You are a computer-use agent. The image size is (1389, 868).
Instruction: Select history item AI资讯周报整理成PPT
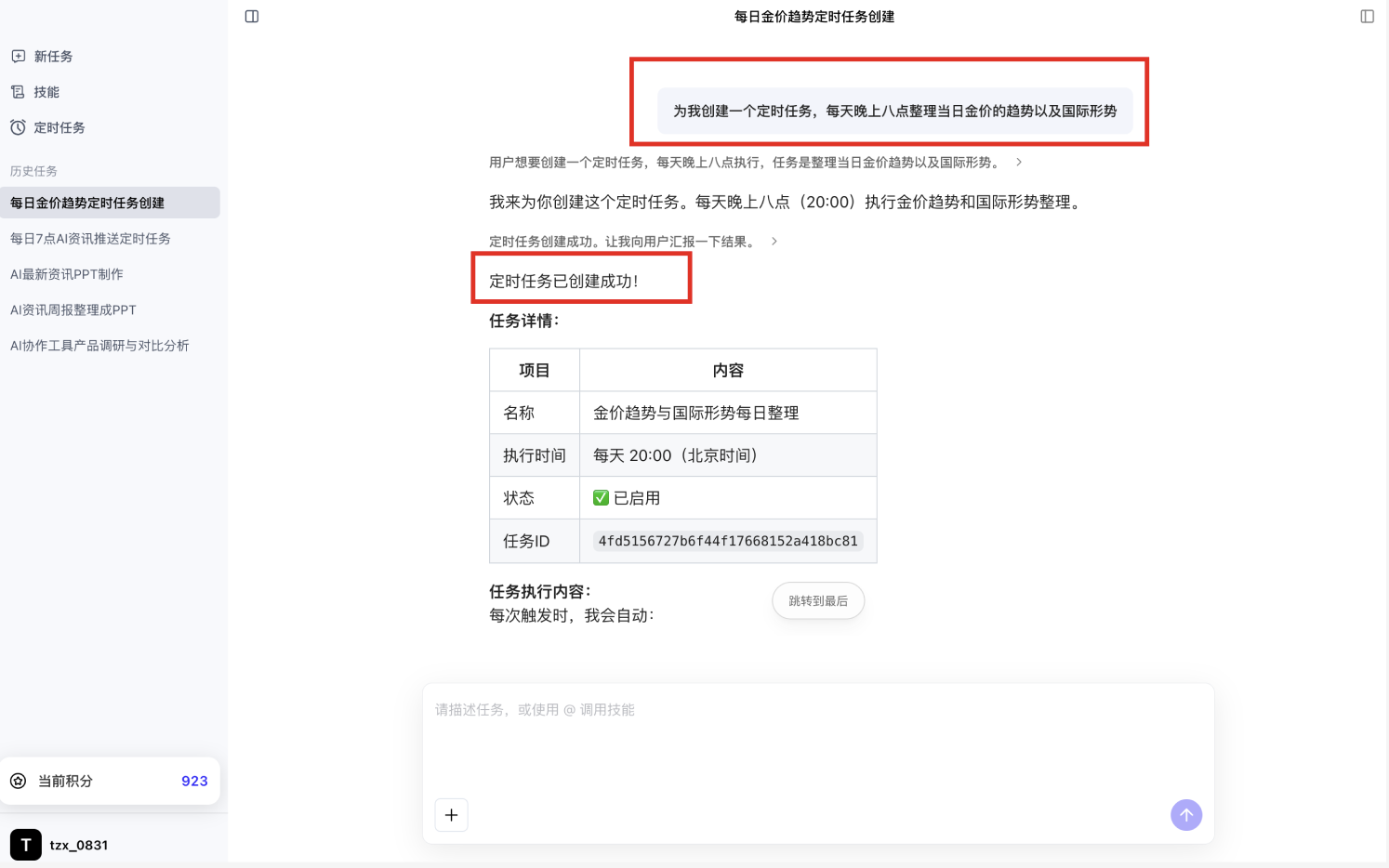[x=73, y=310]
